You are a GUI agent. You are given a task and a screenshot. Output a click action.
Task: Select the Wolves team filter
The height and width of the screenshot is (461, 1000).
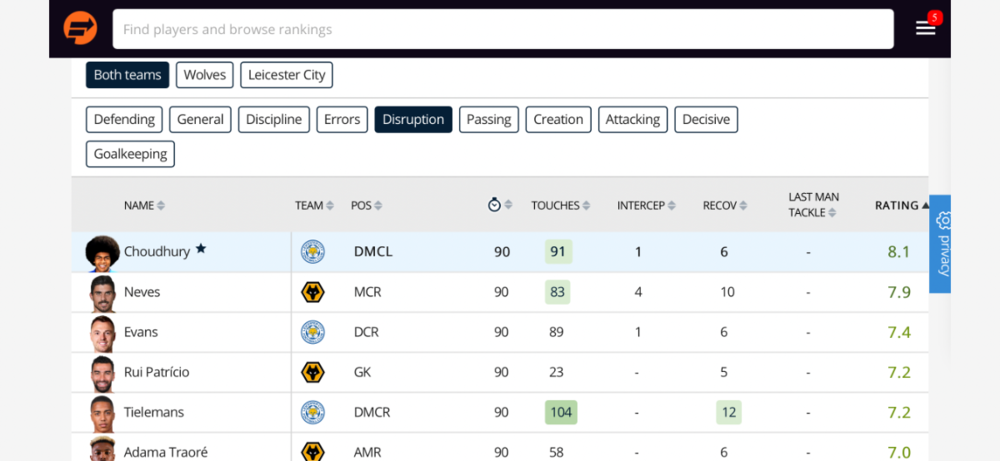[205, 75]
